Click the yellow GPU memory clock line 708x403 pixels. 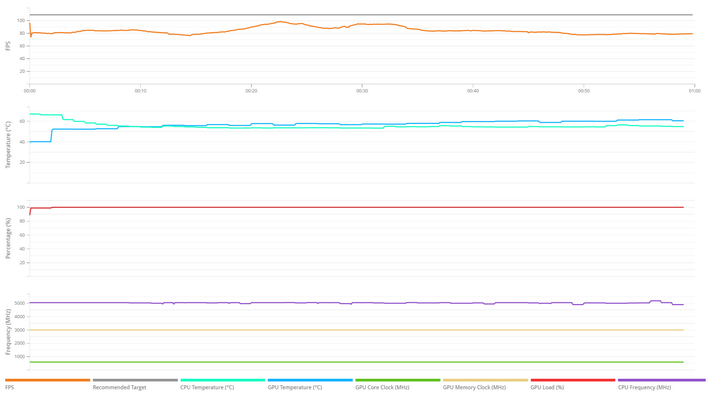pos(360,330)
